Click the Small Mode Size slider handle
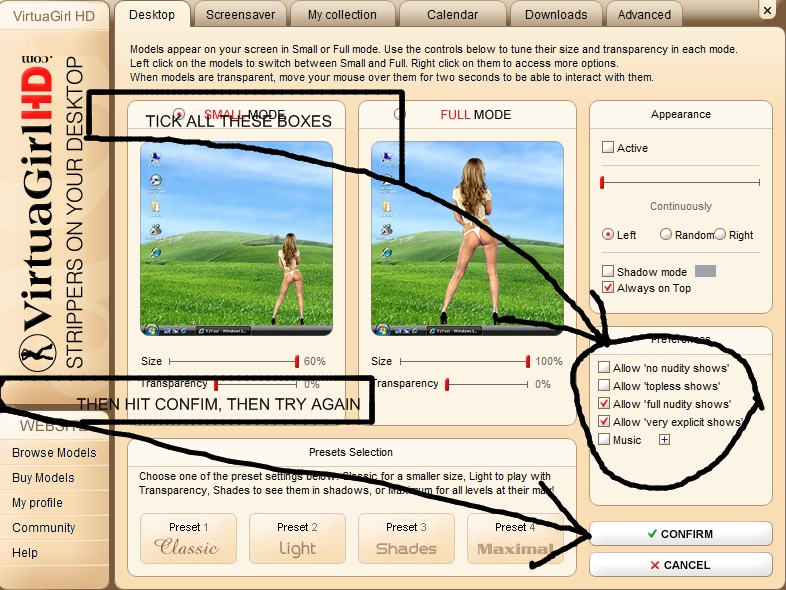The image size is (786, 590). 297,361
